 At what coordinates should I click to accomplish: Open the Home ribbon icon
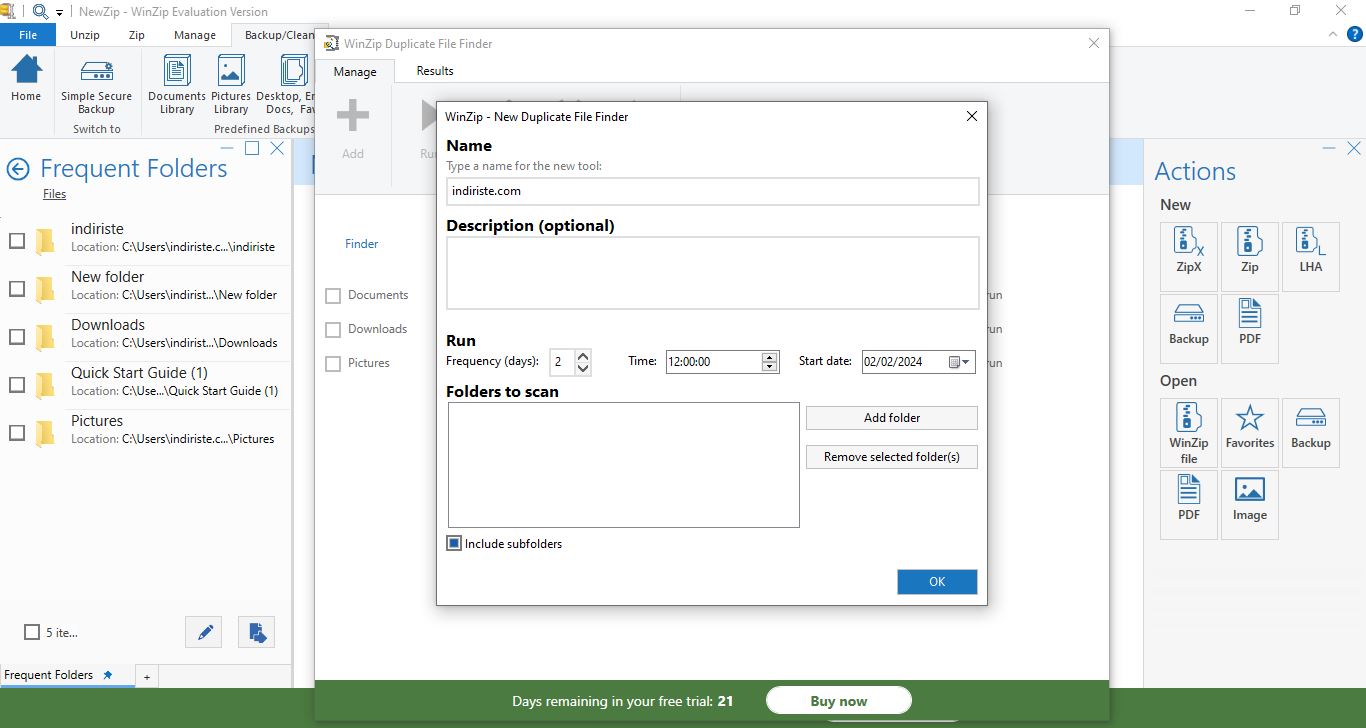click(26, 78)
